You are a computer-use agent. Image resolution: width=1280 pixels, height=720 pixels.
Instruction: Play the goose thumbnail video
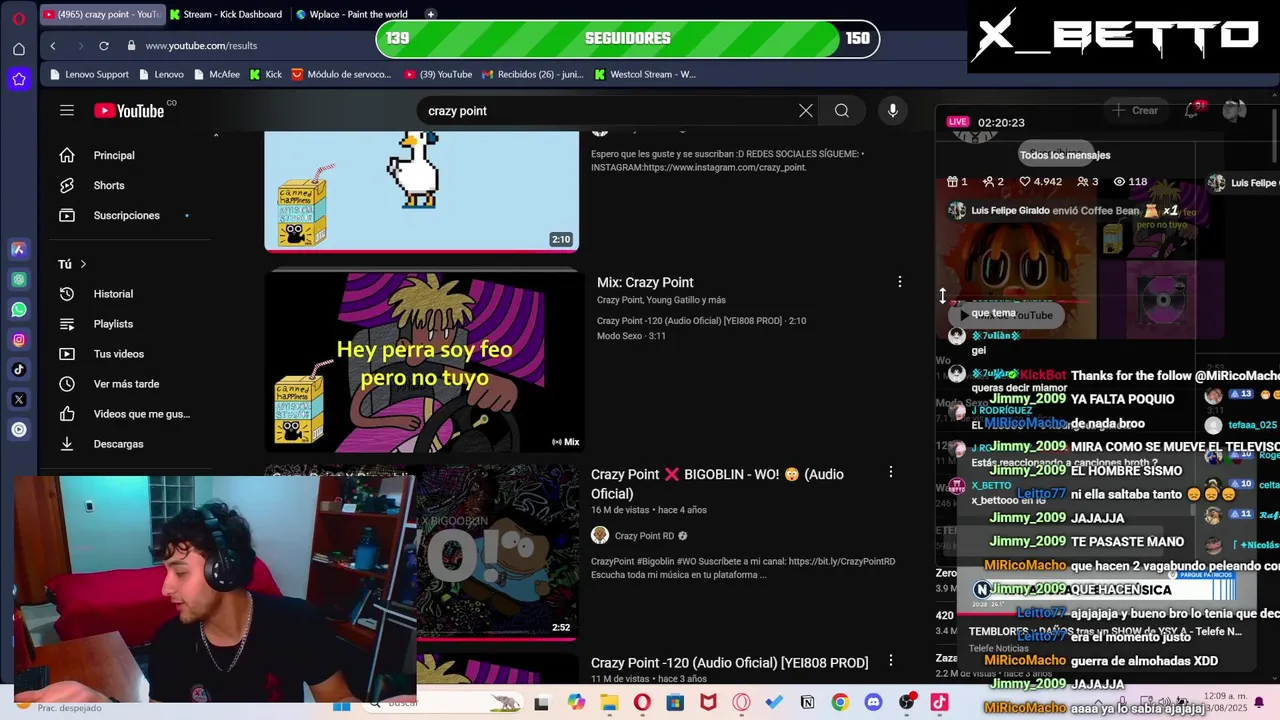click(421, 190)
